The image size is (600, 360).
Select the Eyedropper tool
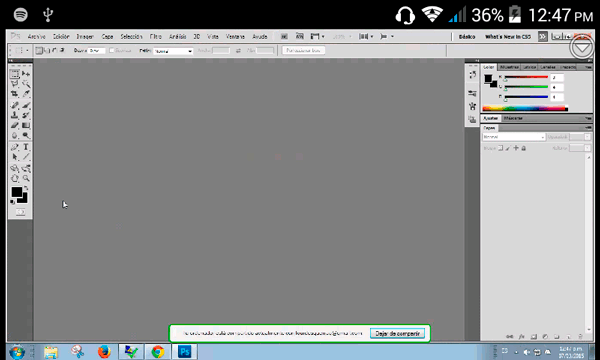pos(26,94)
